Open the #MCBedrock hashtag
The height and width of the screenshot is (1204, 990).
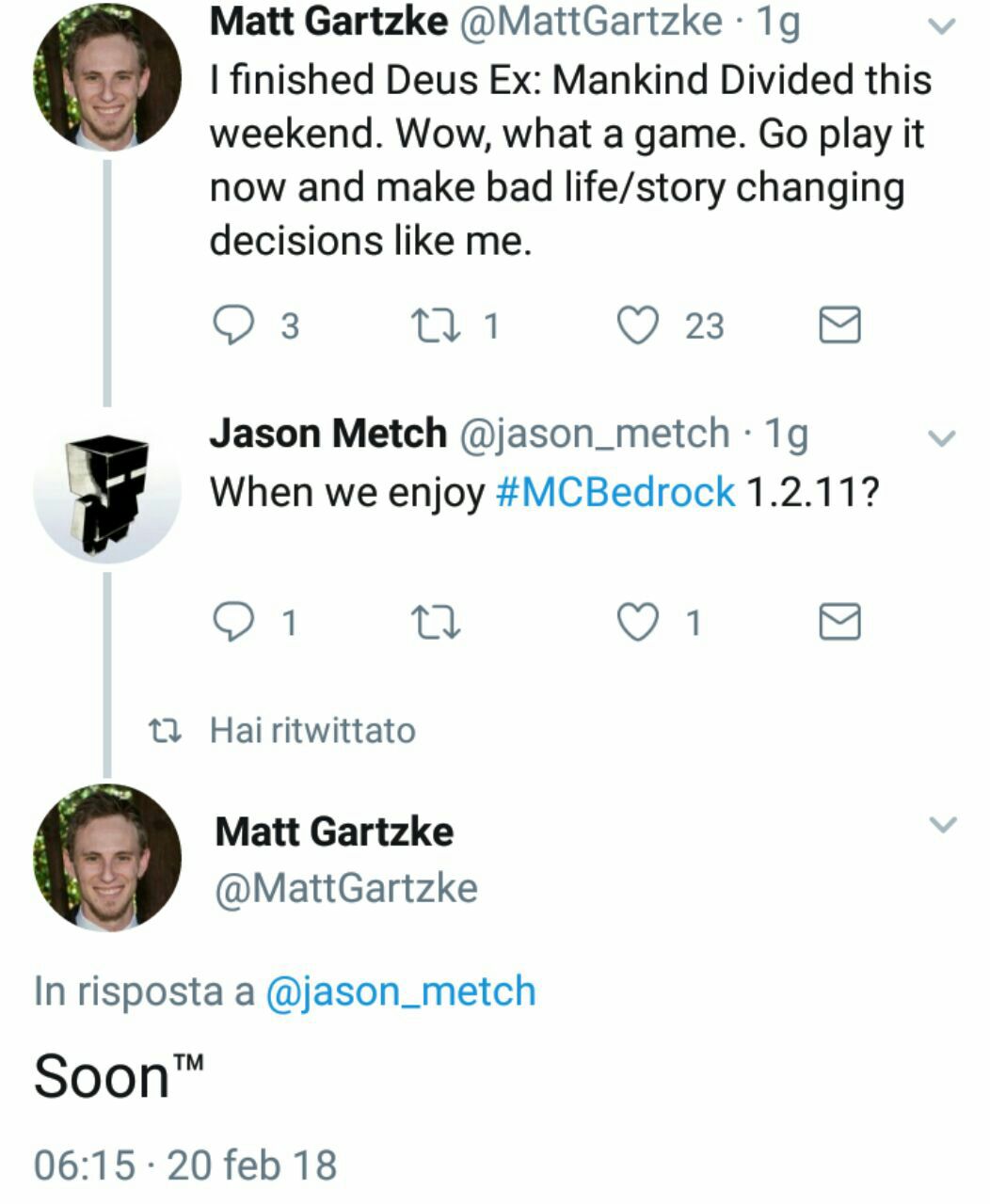615,491
